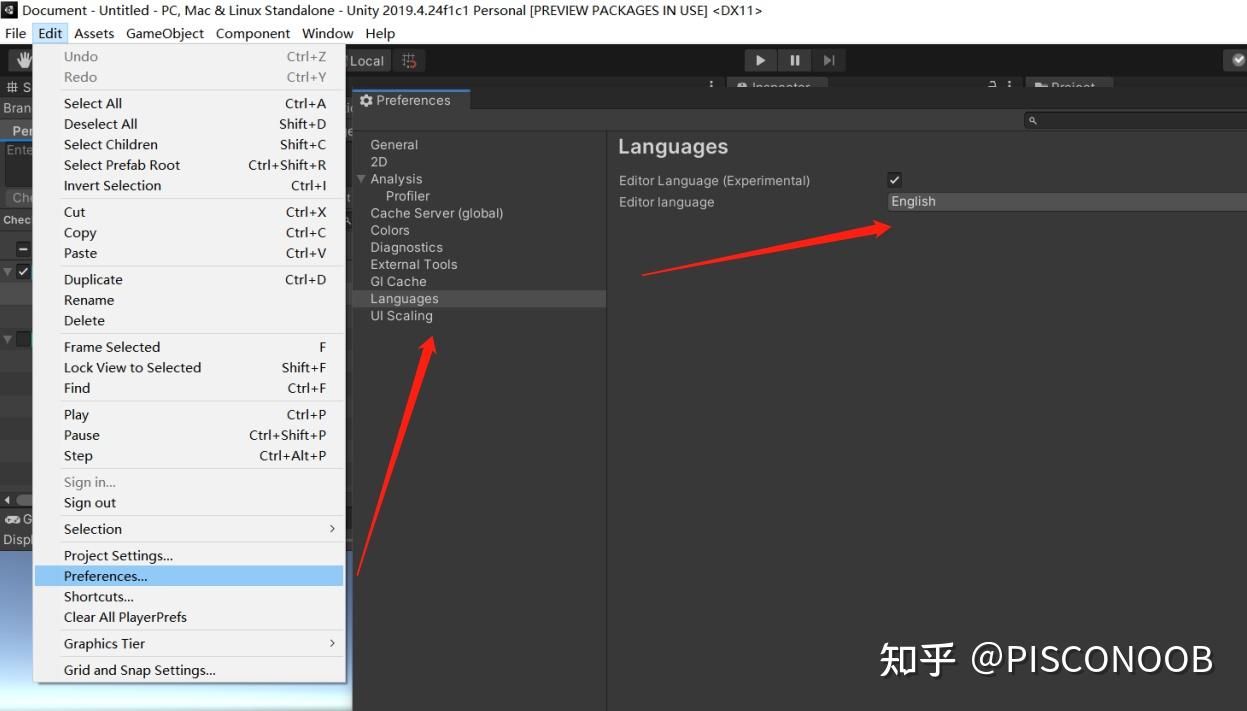Select General in the Preferences sidebar
The image size is (1247, 711).
(394, 144)
